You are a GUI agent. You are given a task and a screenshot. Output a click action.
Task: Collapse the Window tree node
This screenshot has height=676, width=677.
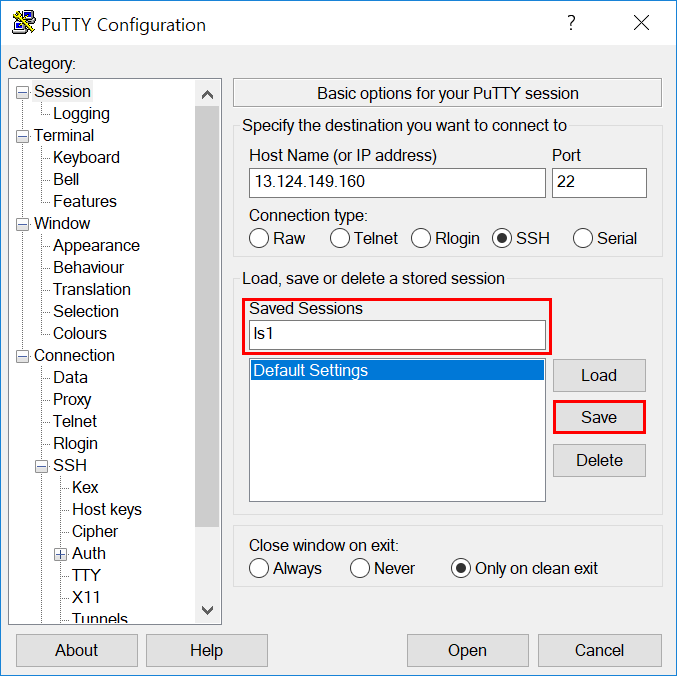(22, 224)
